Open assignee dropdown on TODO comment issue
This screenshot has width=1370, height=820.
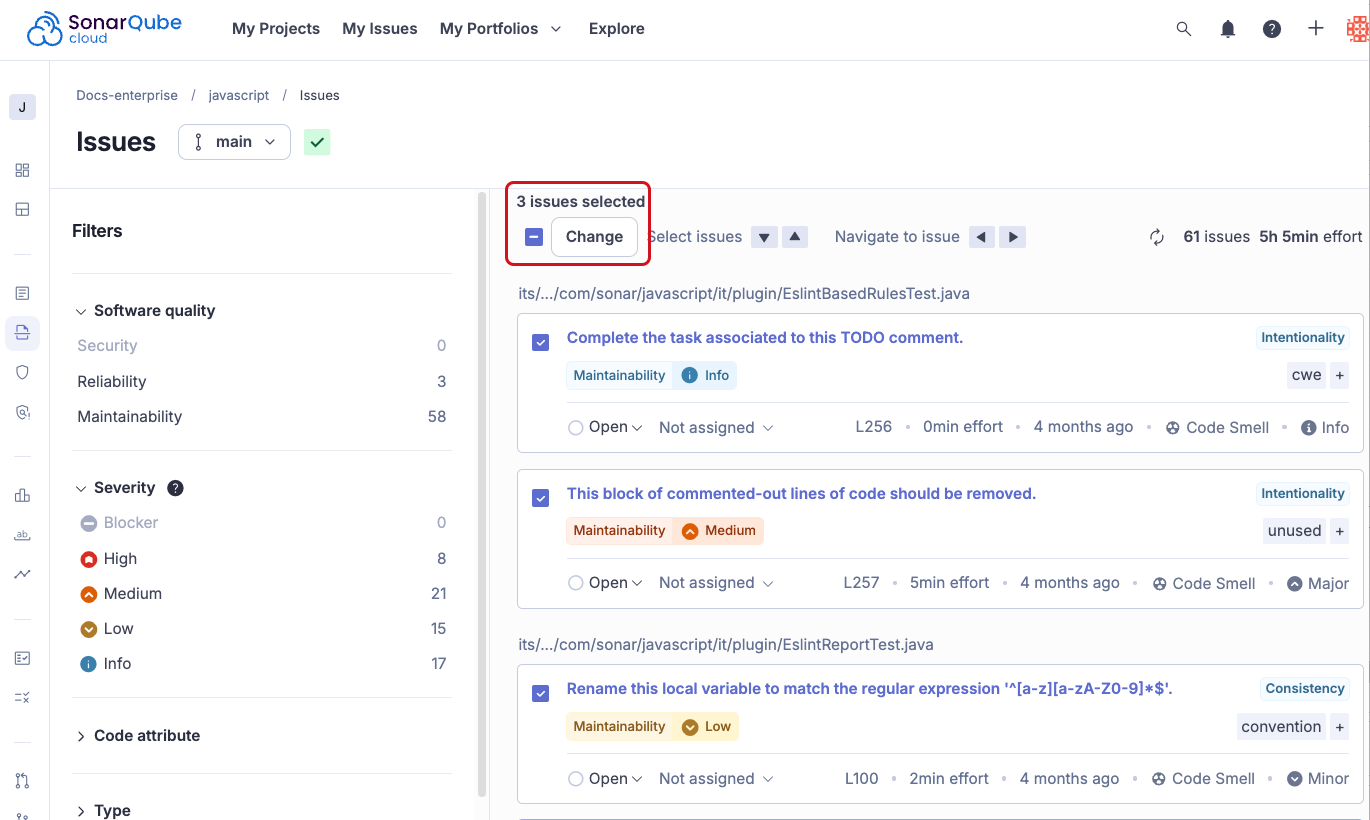coord(716,427)
